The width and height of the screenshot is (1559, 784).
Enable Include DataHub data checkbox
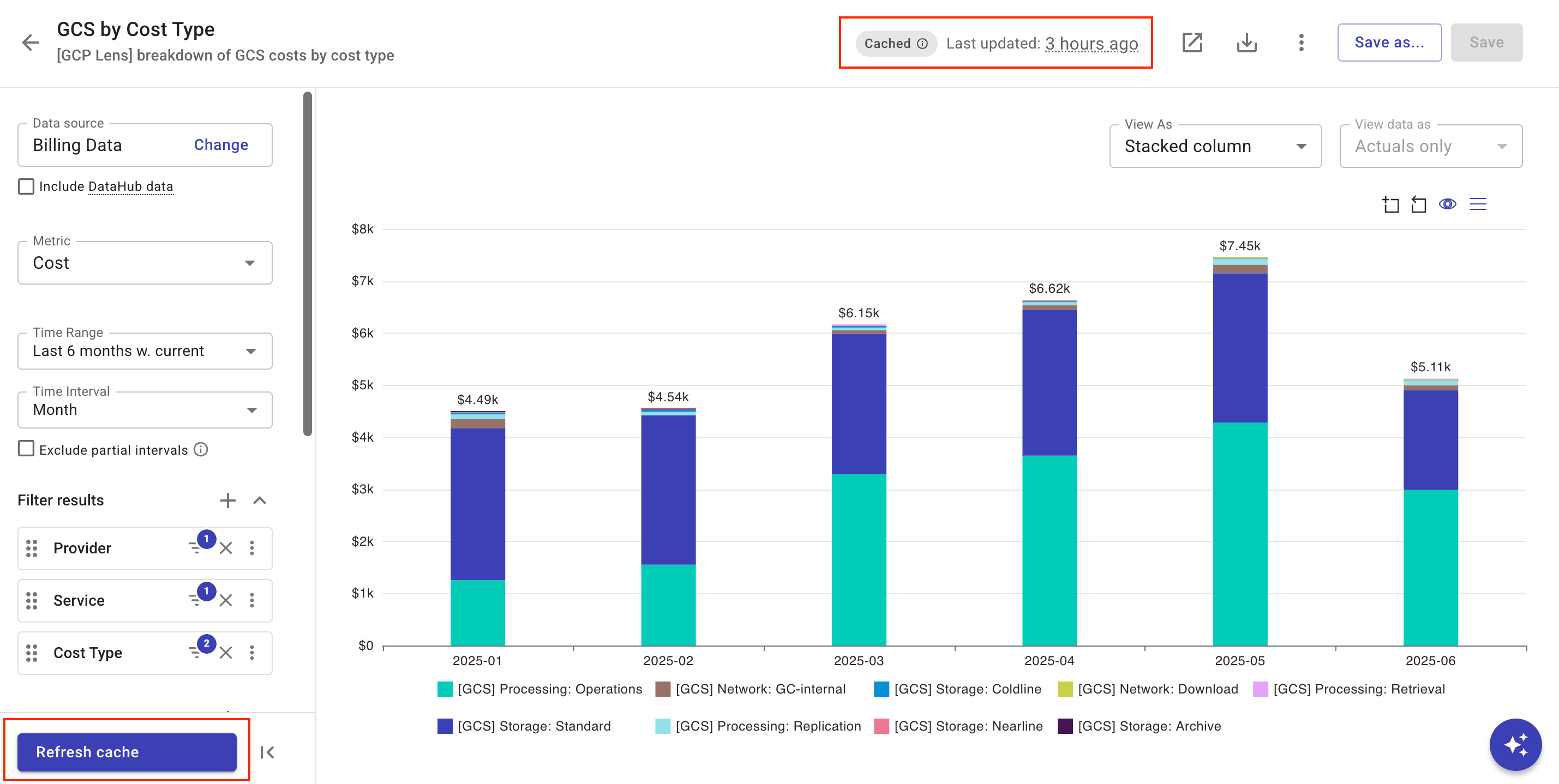[x=26, y=186]
